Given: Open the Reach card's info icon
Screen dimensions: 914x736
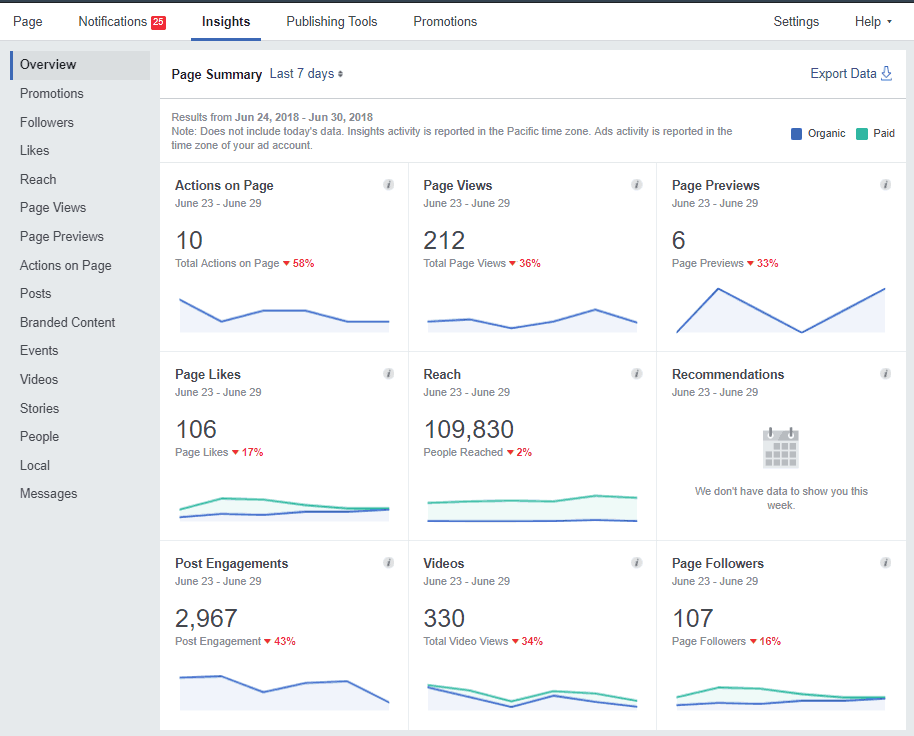Looking at the screenshot, I should pos(637,373).
